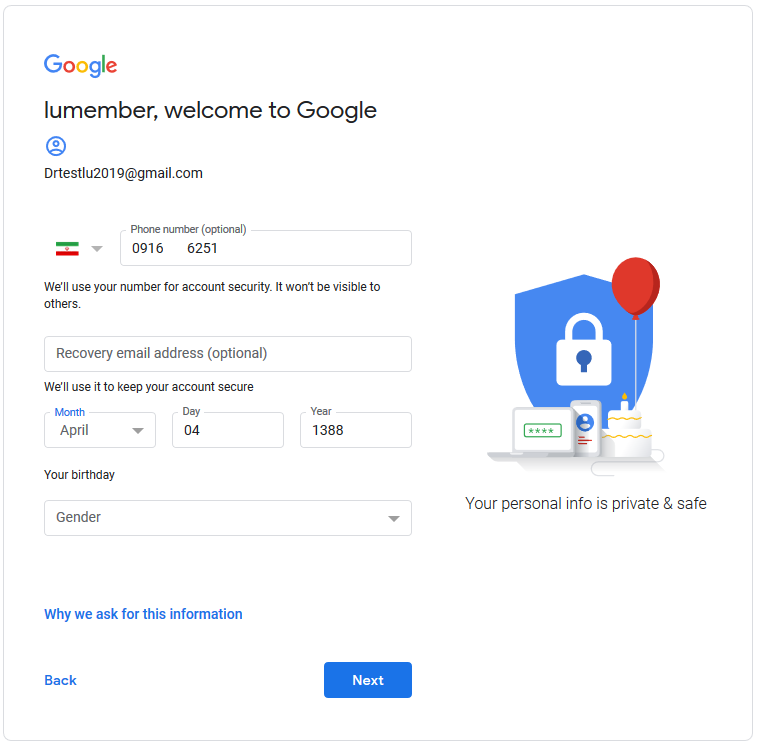The height and width of the screenshot is (747, 759).
Task: Click the padlock on the shield
Action: click(x=584, y=350)
